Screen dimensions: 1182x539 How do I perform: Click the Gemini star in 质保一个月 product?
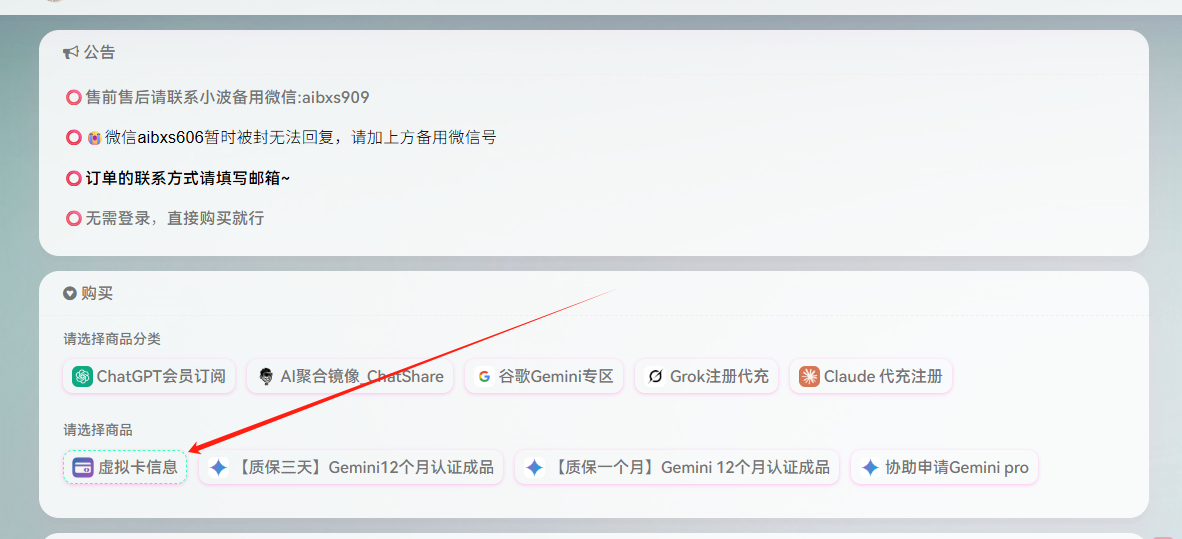tap(534, 467)
